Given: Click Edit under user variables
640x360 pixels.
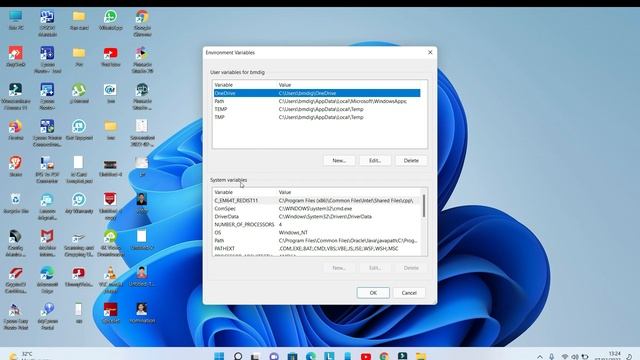Looking at the screenshot, I should tap(375, 160).
